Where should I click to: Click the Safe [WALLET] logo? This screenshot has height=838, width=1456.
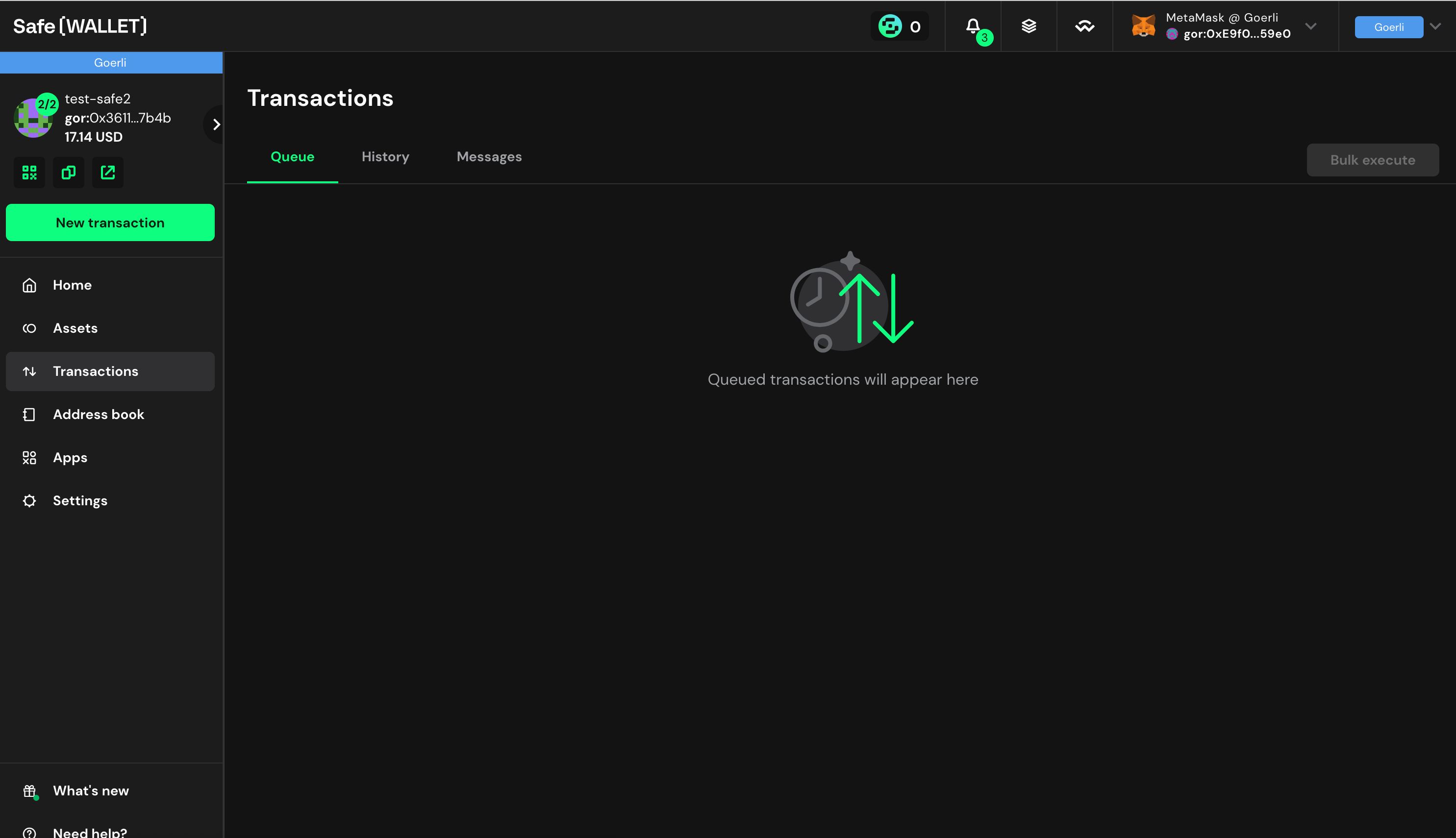[80, 26]
